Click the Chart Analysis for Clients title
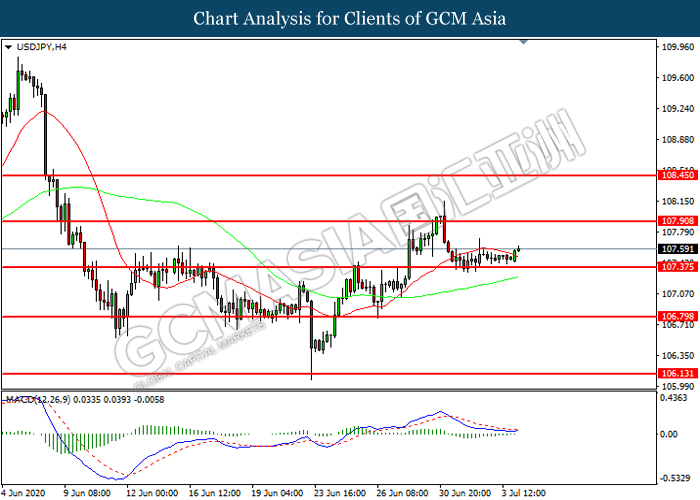 tap(350, 19)
